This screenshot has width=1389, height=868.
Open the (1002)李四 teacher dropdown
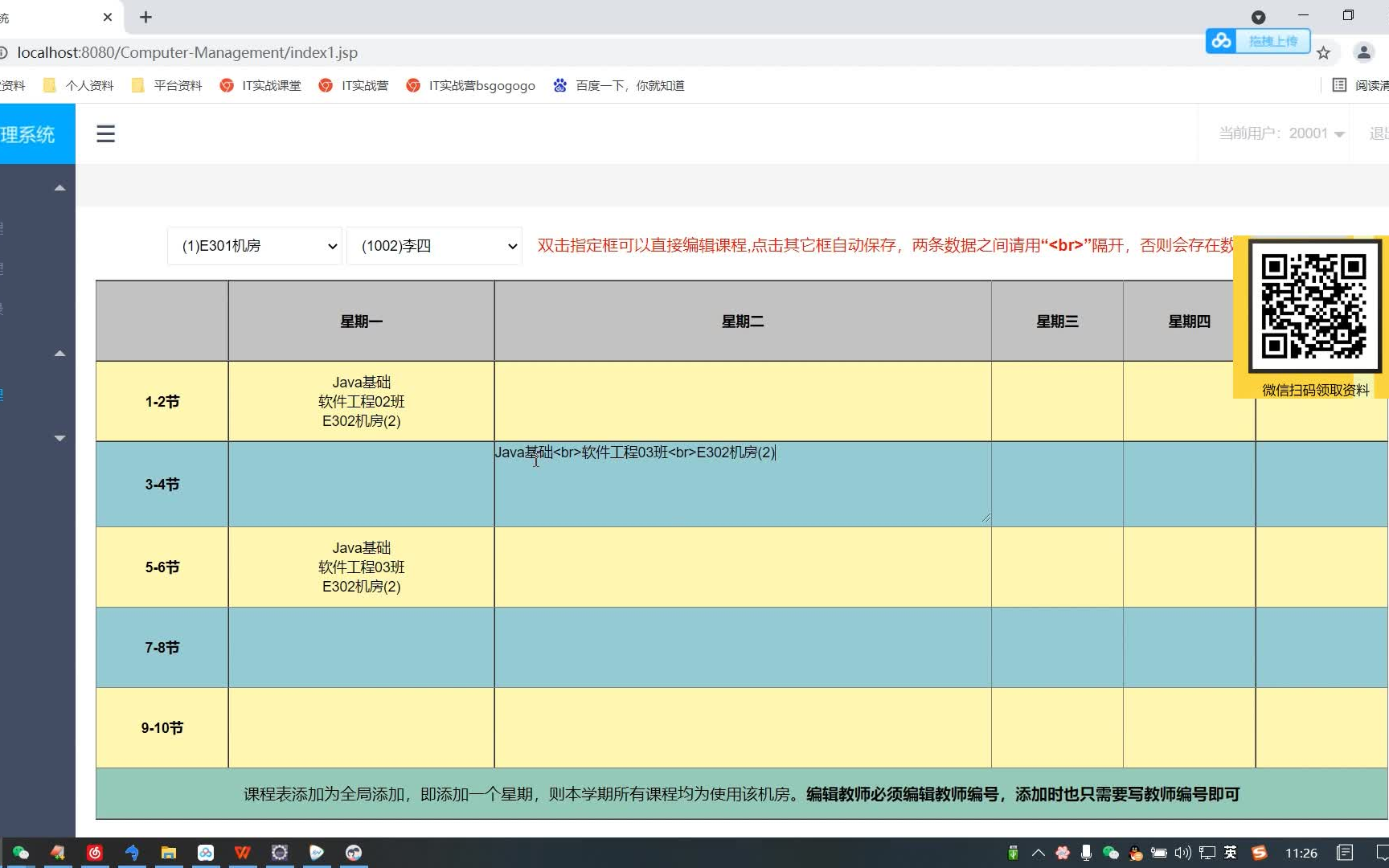click(434, 246)
